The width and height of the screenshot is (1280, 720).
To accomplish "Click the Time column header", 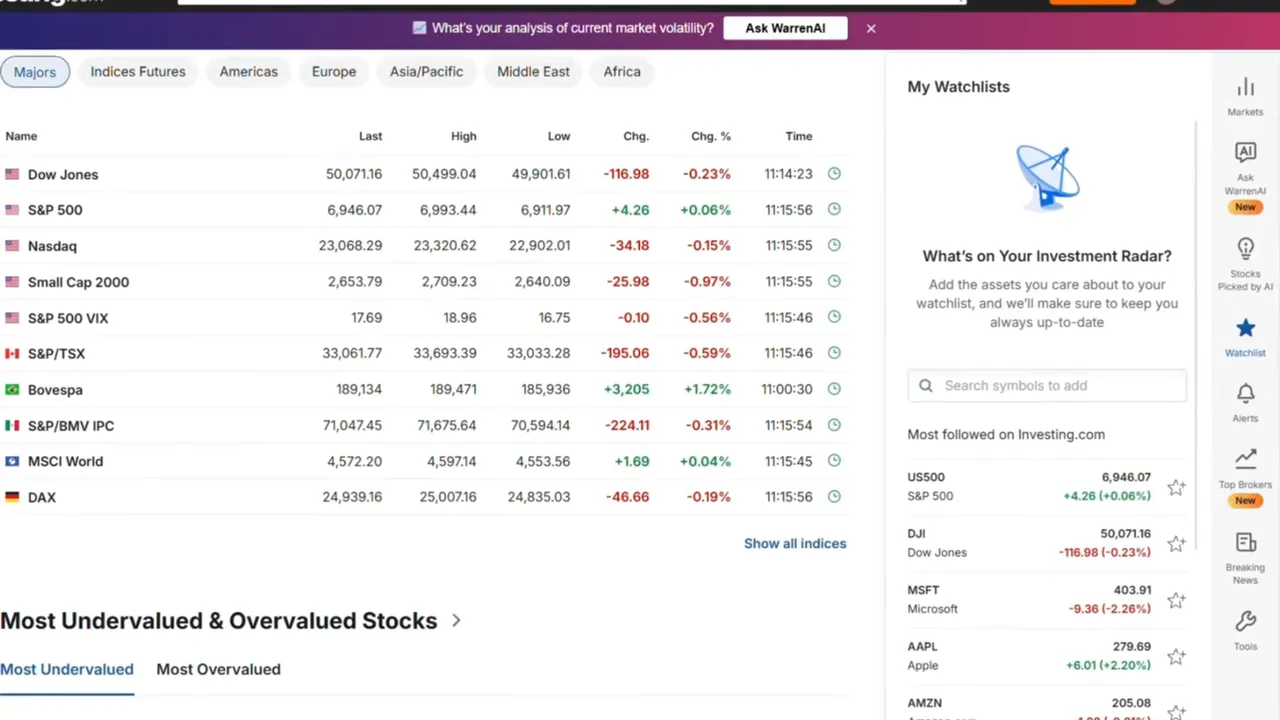I will pos(799,136).
